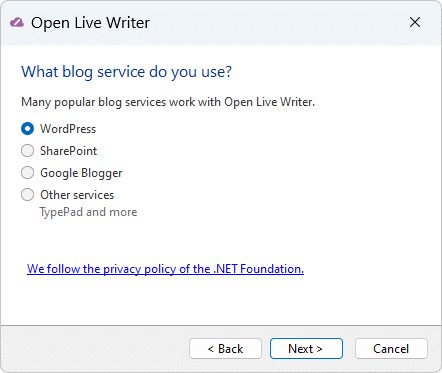Click the What blog service heading
Screen dimensions: 442x373
click(x=126, y=72)
